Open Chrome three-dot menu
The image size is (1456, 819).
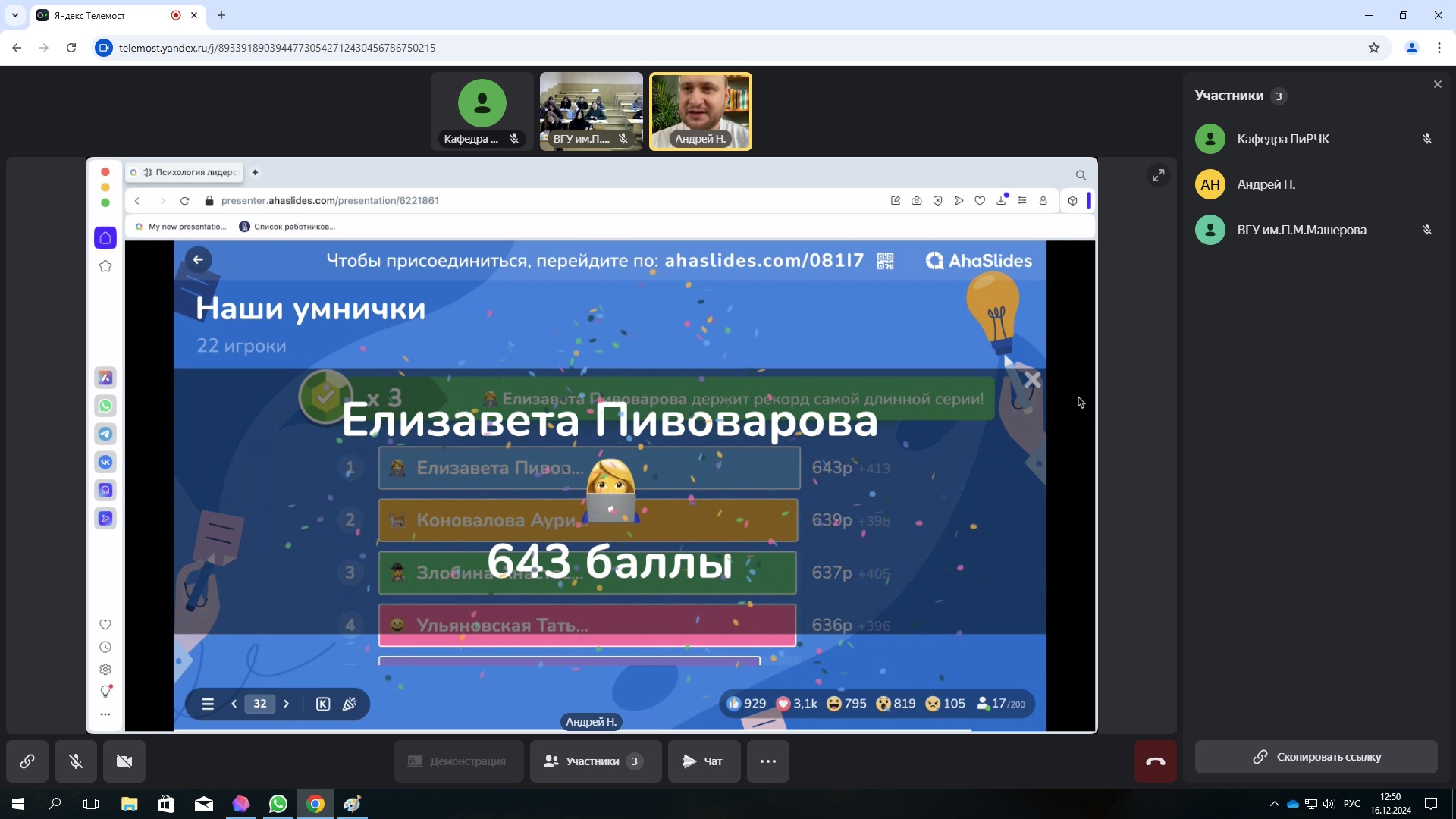[x=1439, y=48]
